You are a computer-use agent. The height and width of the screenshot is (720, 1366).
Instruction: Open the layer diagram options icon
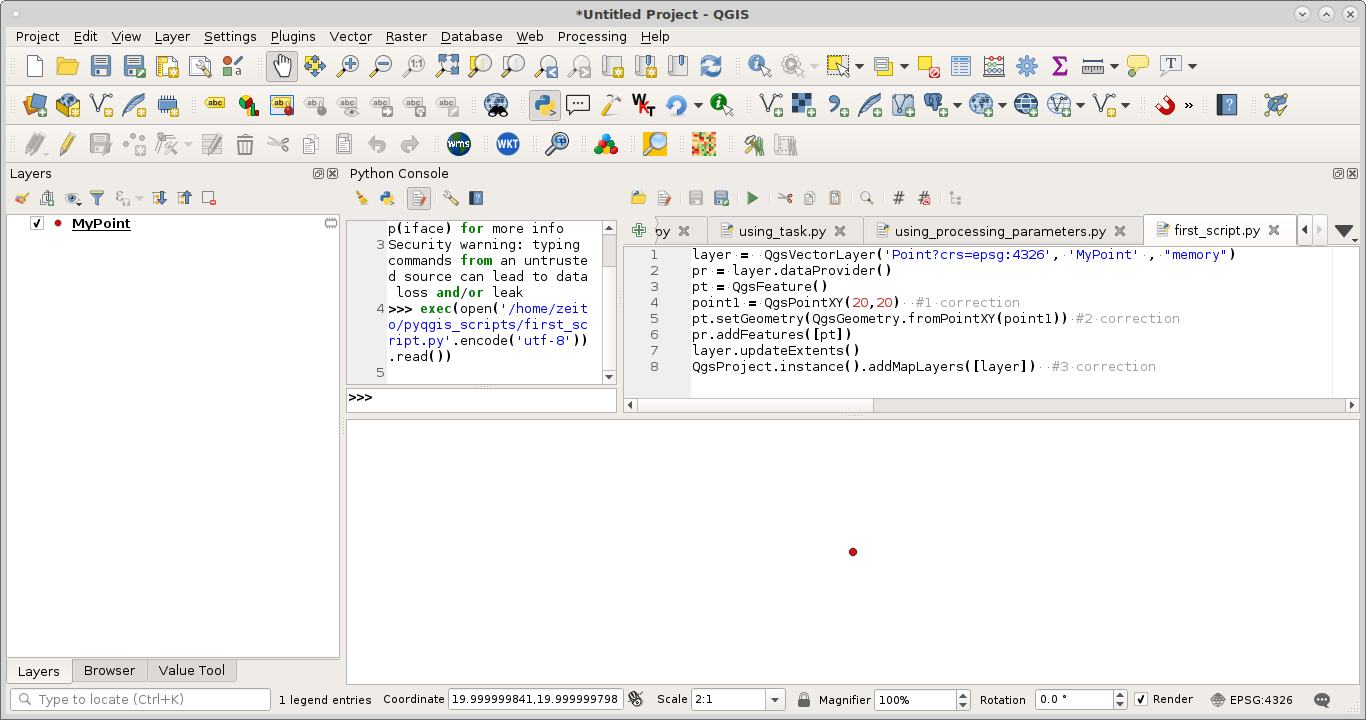[x=249, y=105]
